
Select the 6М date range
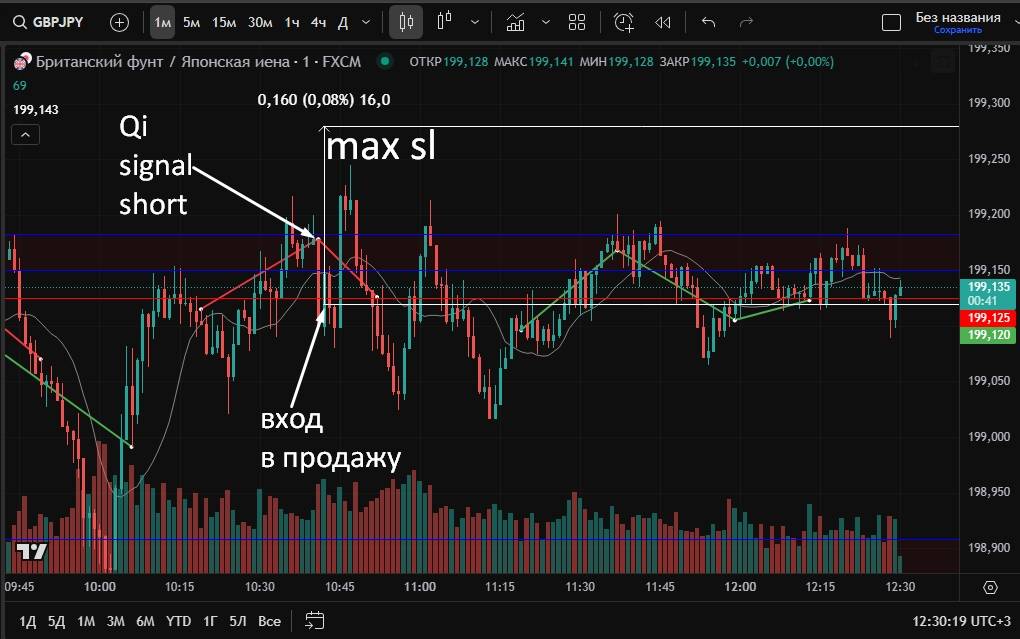[145, 621]
